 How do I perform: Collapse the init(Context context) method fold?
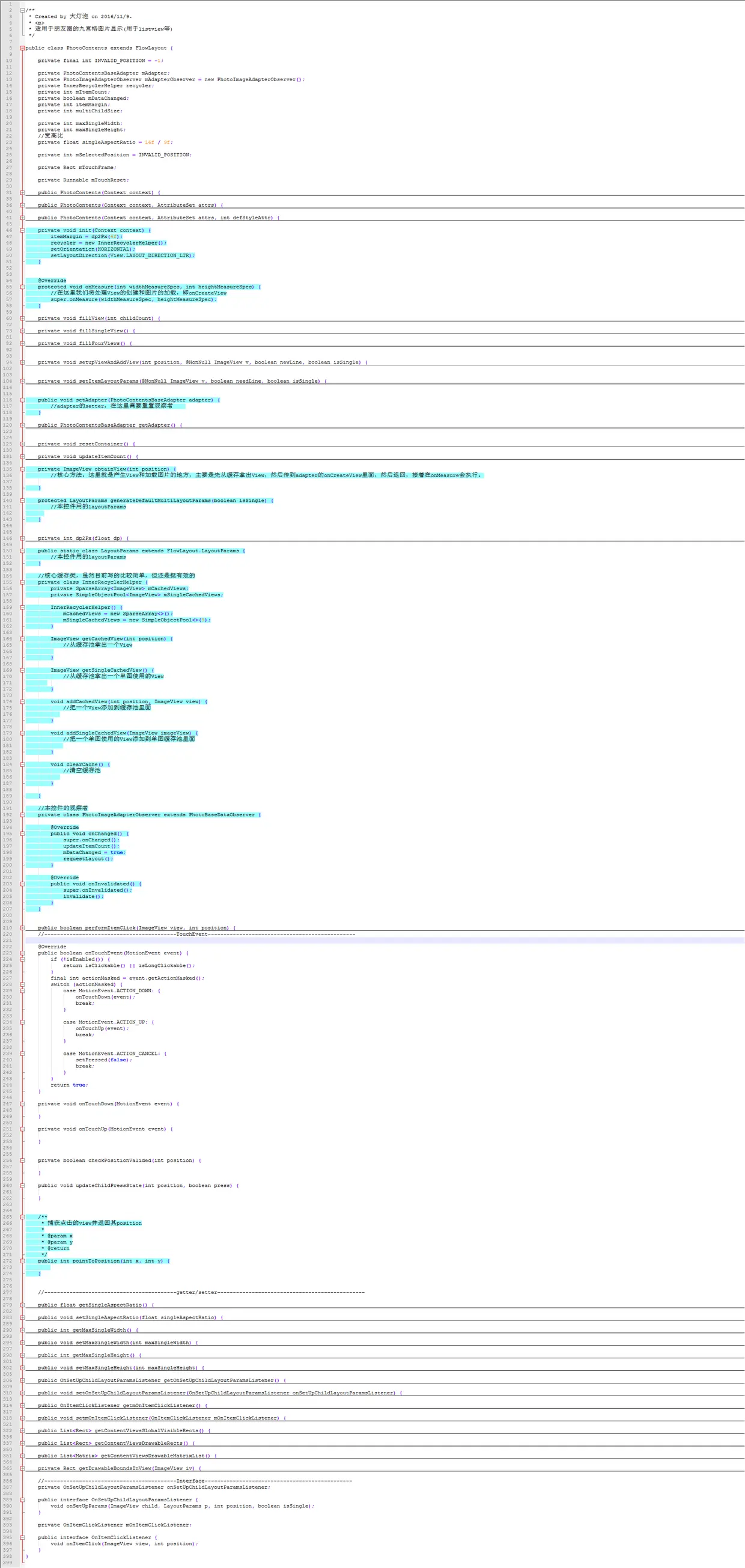pyautogui.click(x=22, y=230)
